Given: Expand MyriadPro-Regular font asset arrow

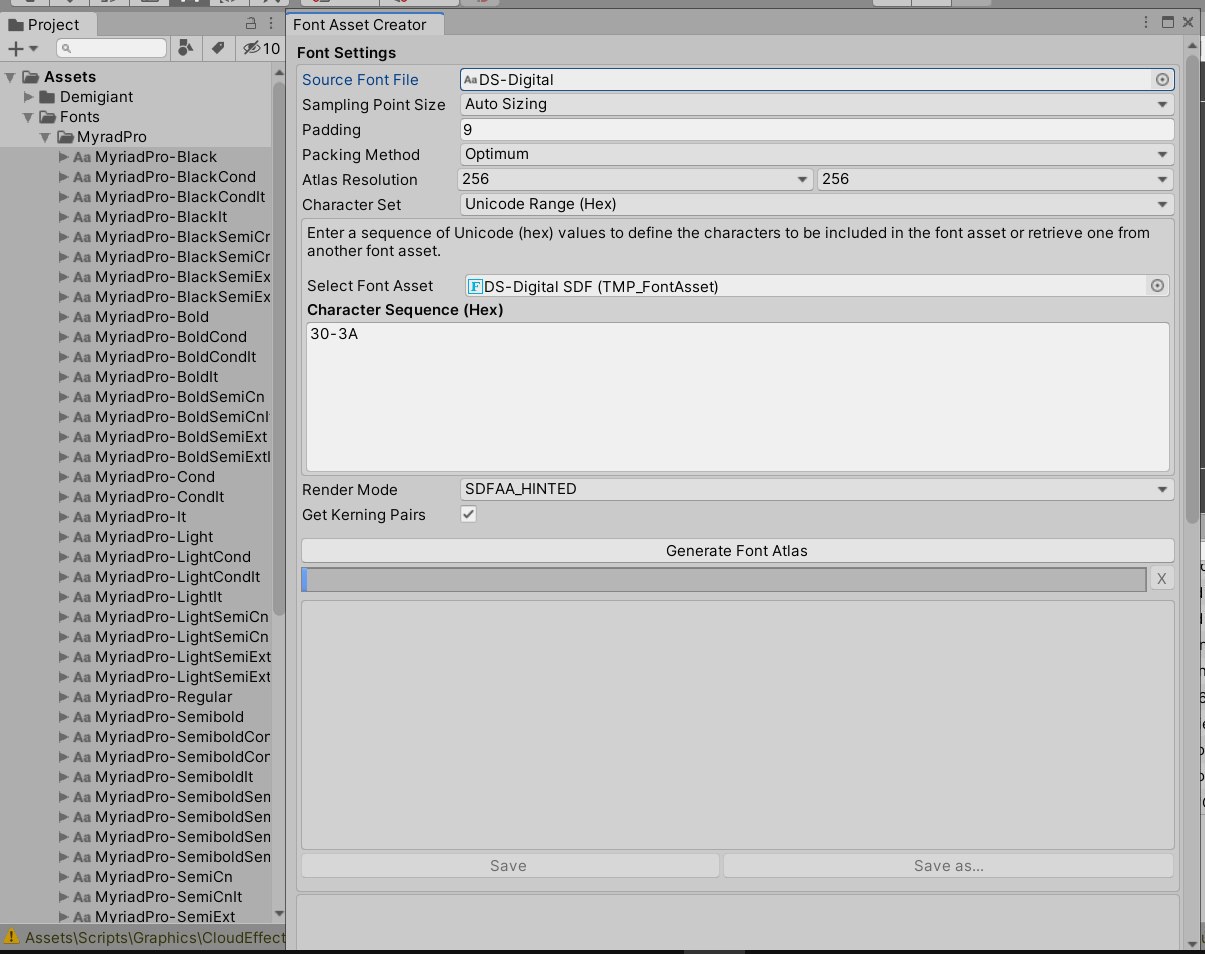Looking at the screenshot, I should [x=63, y=697].
